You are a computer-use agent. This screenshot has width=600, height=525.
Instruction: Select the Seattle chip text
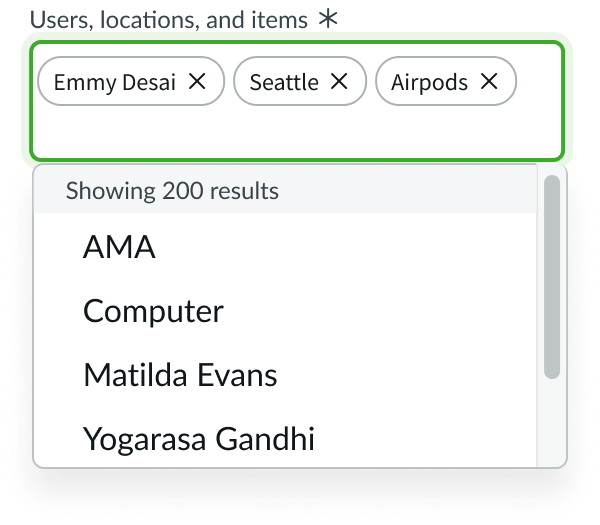coord(284,82)
